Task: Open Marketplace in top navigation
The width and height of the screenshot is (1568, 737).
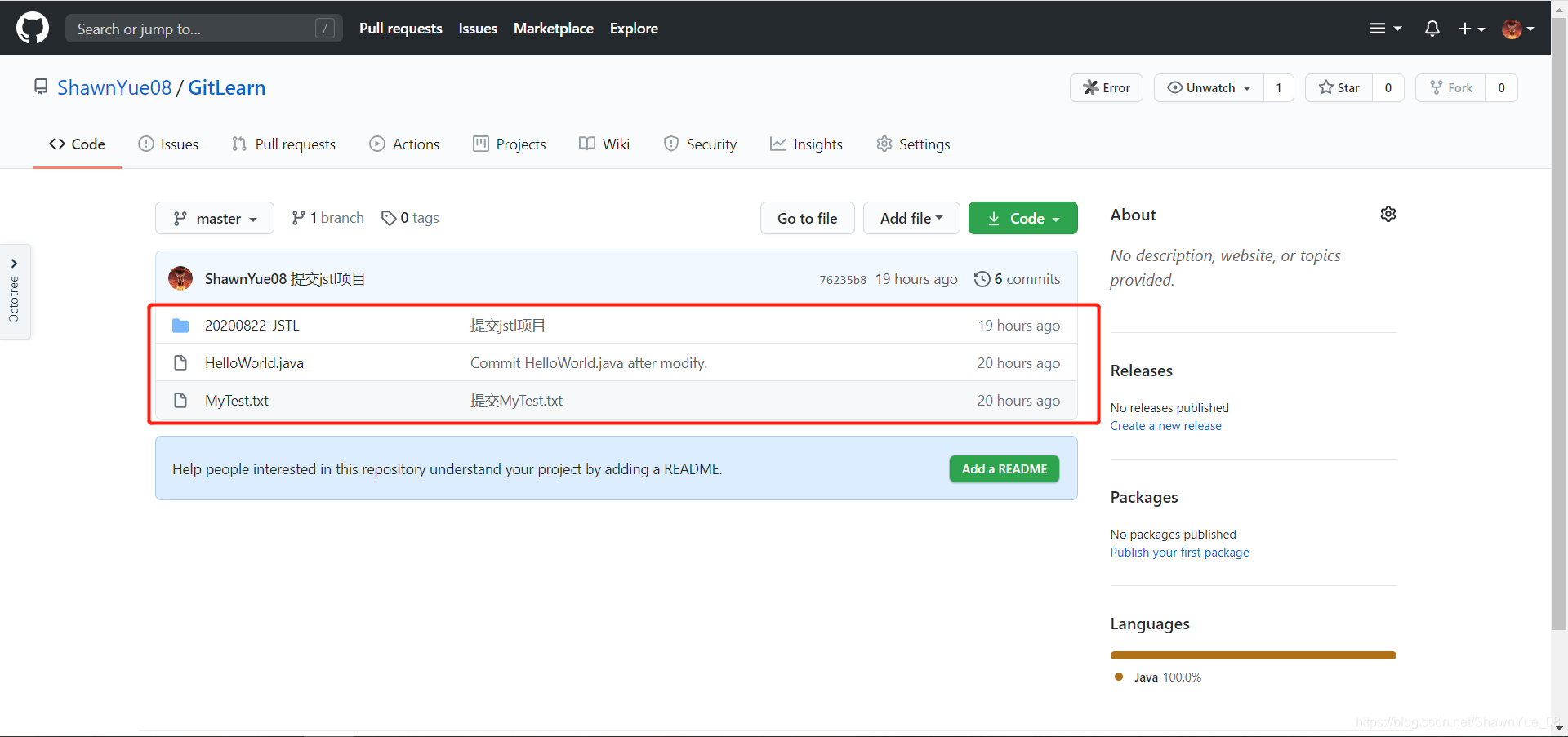Action: (554, 29)
